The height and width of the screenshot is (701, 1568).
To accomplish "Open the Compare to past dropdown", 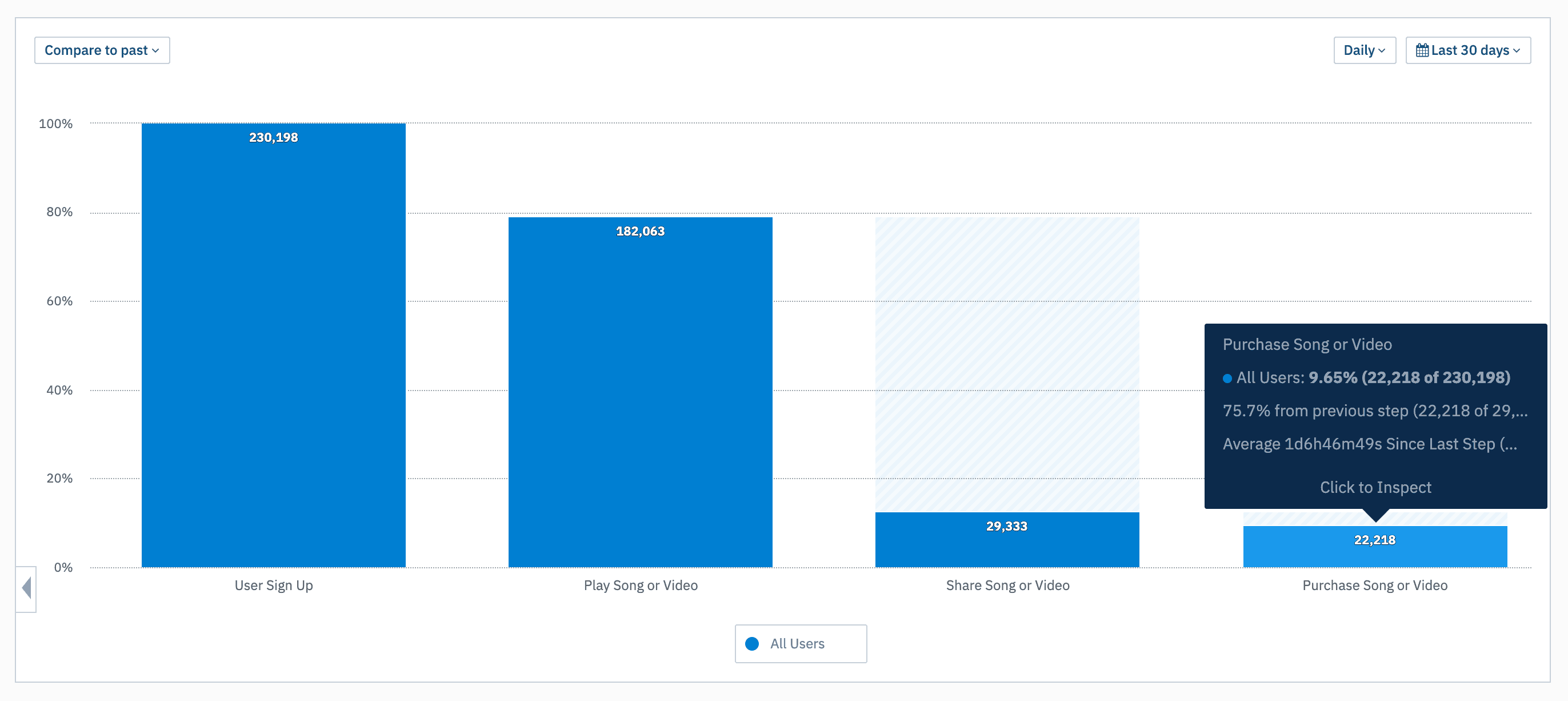I will (x=102, y=50).
